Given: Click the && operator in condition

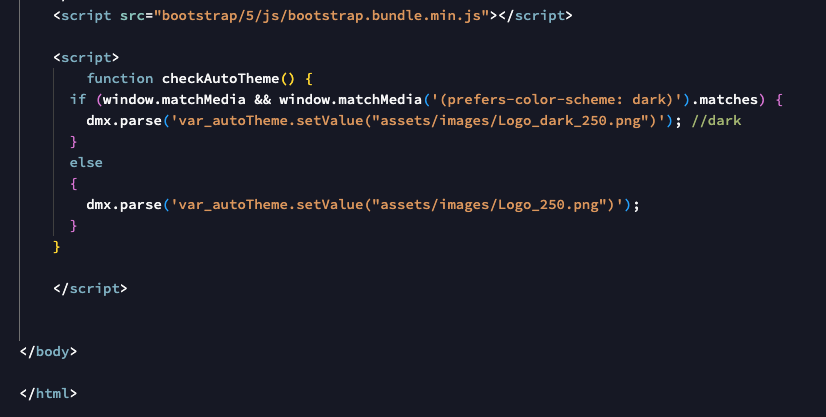Looking at the screenshot, I should 262,100.
